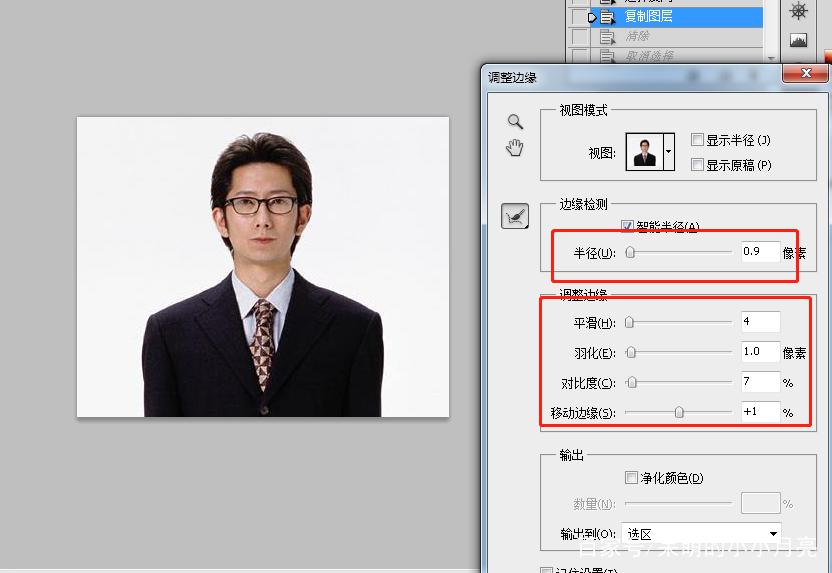Click the 移动边缘 slider handle
832x573 pixels.
pyautogui.click(x=679, y=412)
